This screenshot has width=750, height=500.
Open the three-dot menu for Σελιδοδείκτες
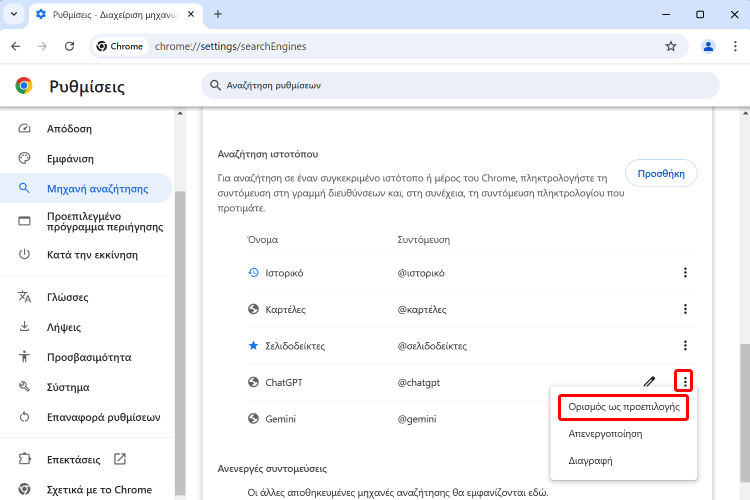pyautogui.click(x=685, y=345)
